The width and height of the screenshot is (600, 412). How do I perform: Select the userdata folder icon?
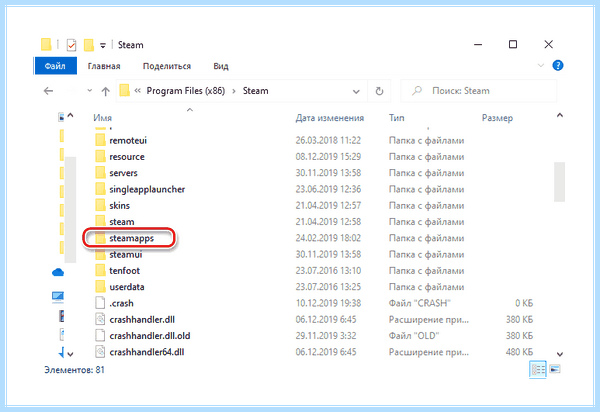pyautogui.click(x=100, y=287)
